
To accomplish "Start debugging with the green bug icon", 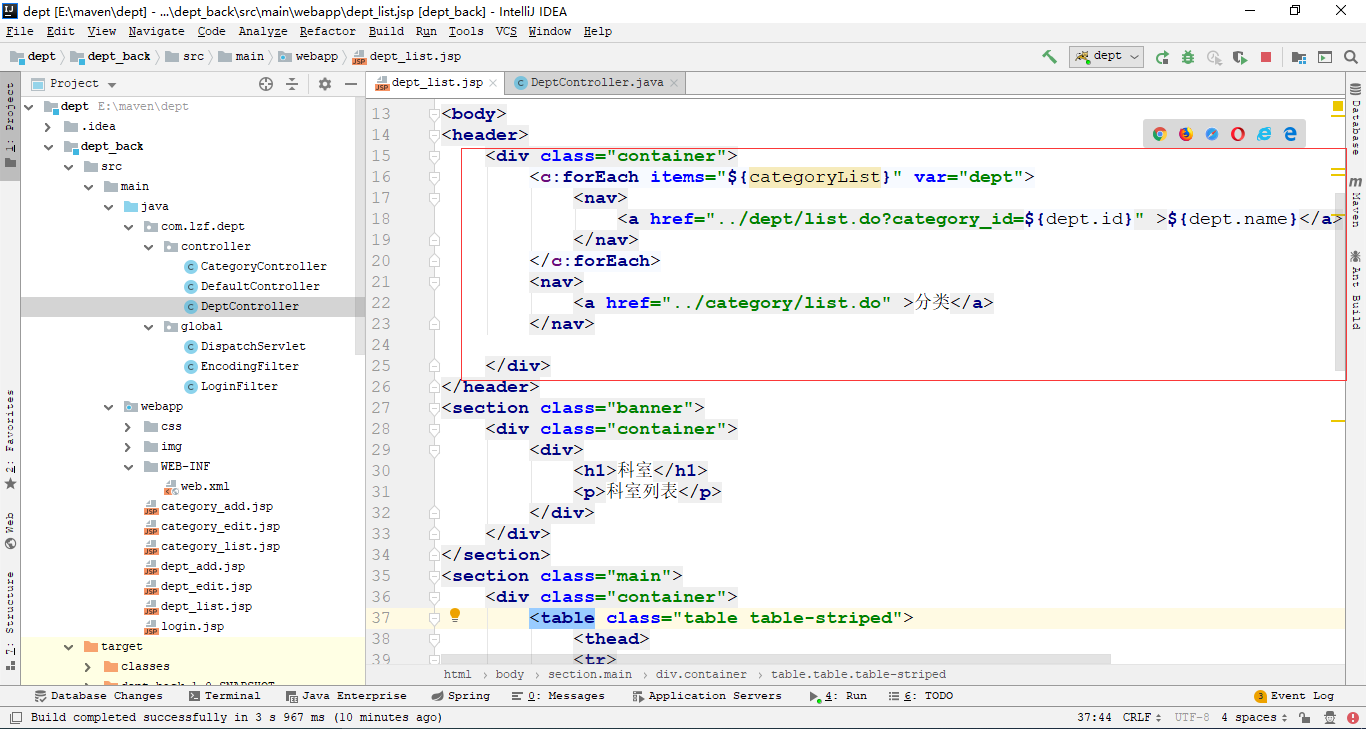I will click(x=1188, y=57).
